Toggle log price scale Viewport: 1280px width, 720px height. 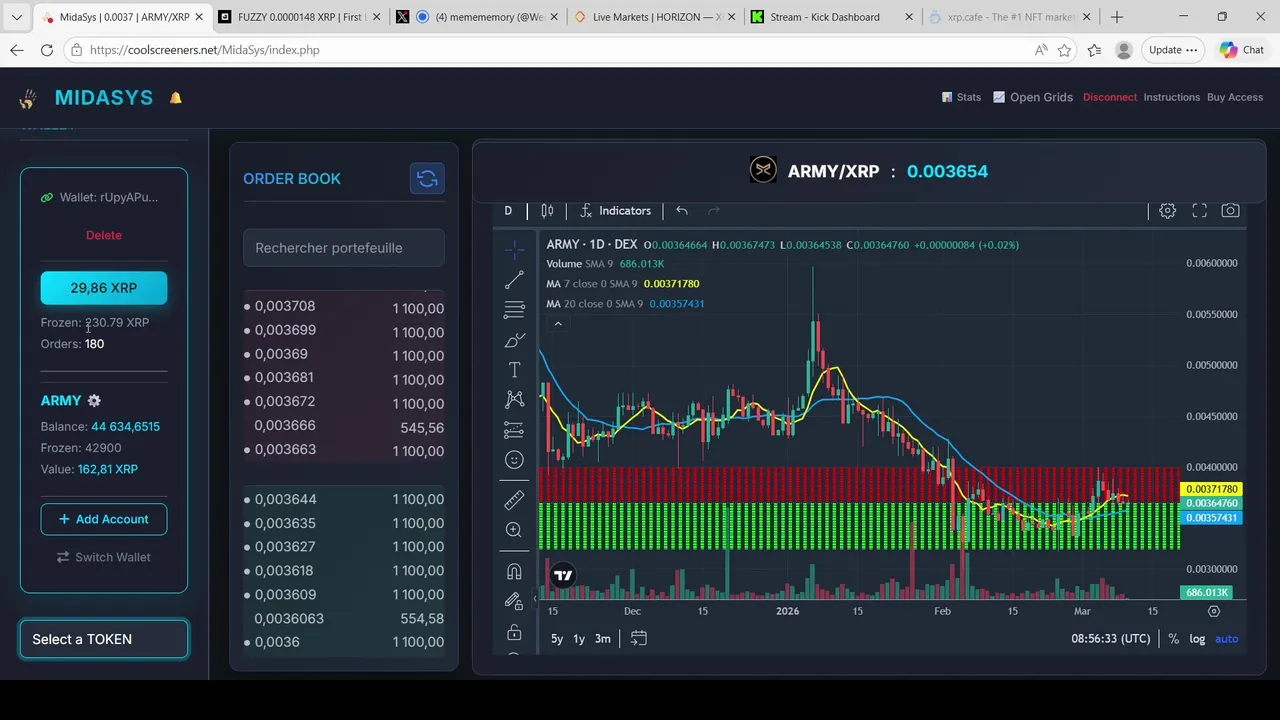1197,639
